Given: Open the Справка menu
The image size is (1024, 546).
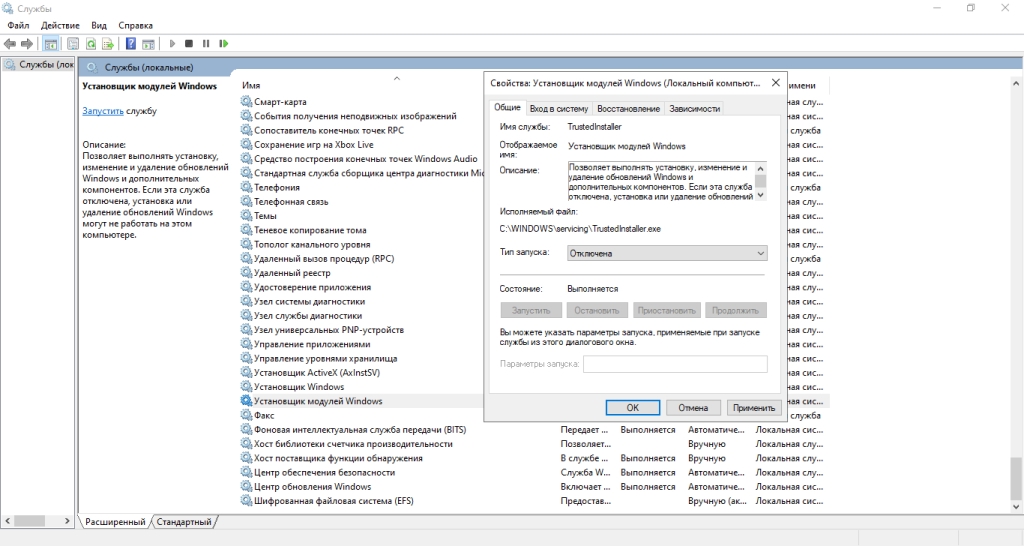Looking at the screenshot, I should tap(135, 25).
